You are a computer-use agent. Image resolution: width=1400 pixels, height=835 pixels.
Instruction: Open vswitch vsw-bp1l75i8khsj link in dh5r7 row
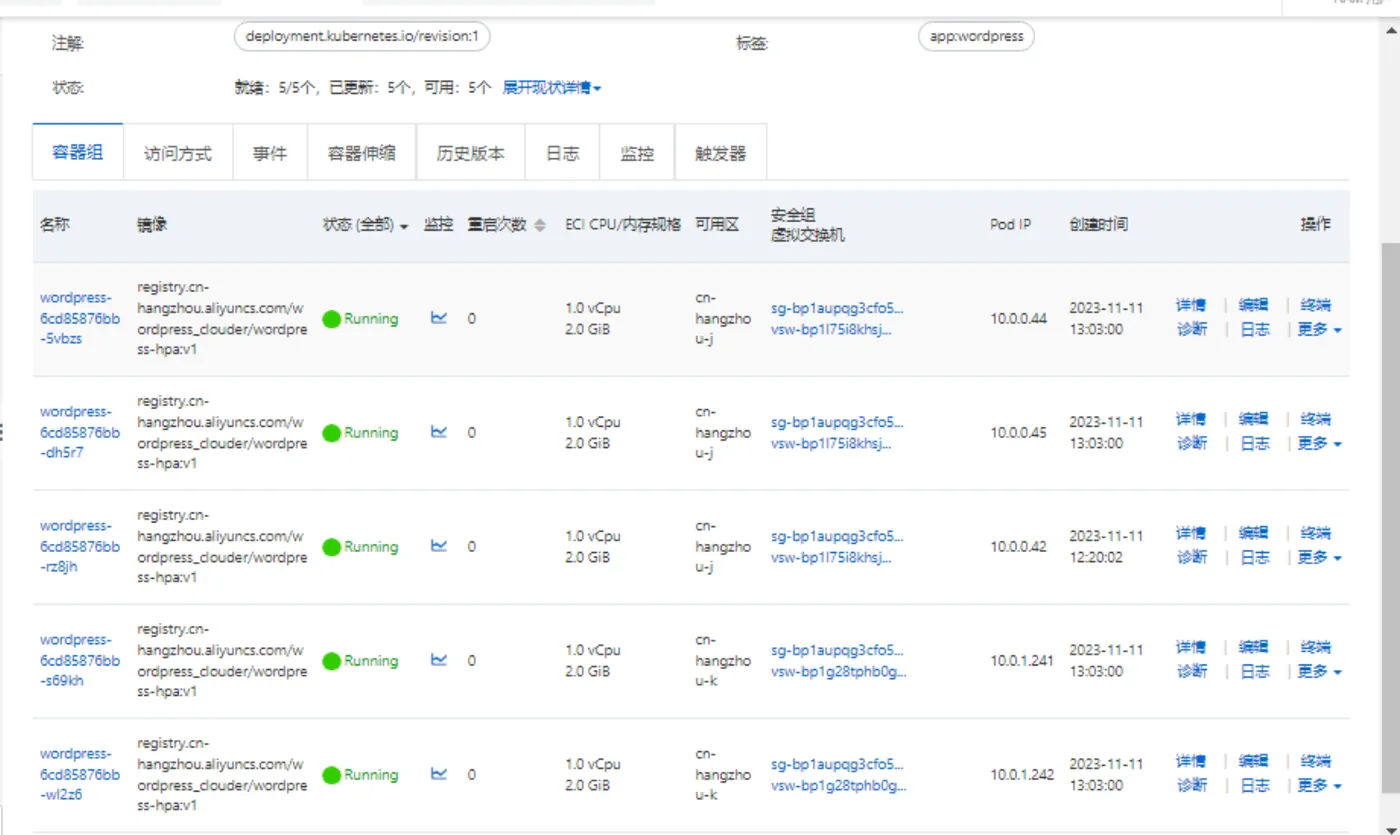tap(831, 443)
